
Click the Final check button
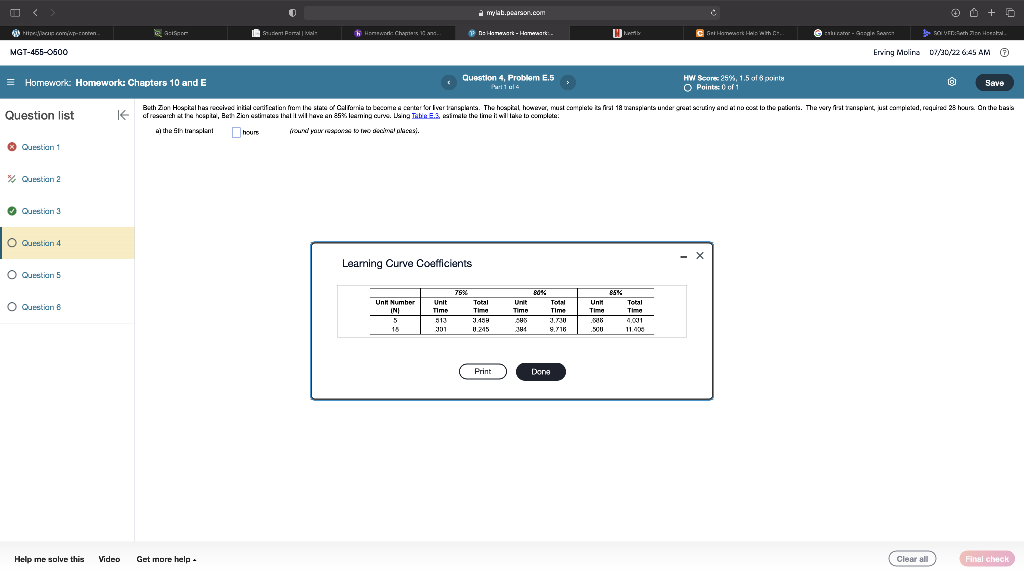pos(987,559)
